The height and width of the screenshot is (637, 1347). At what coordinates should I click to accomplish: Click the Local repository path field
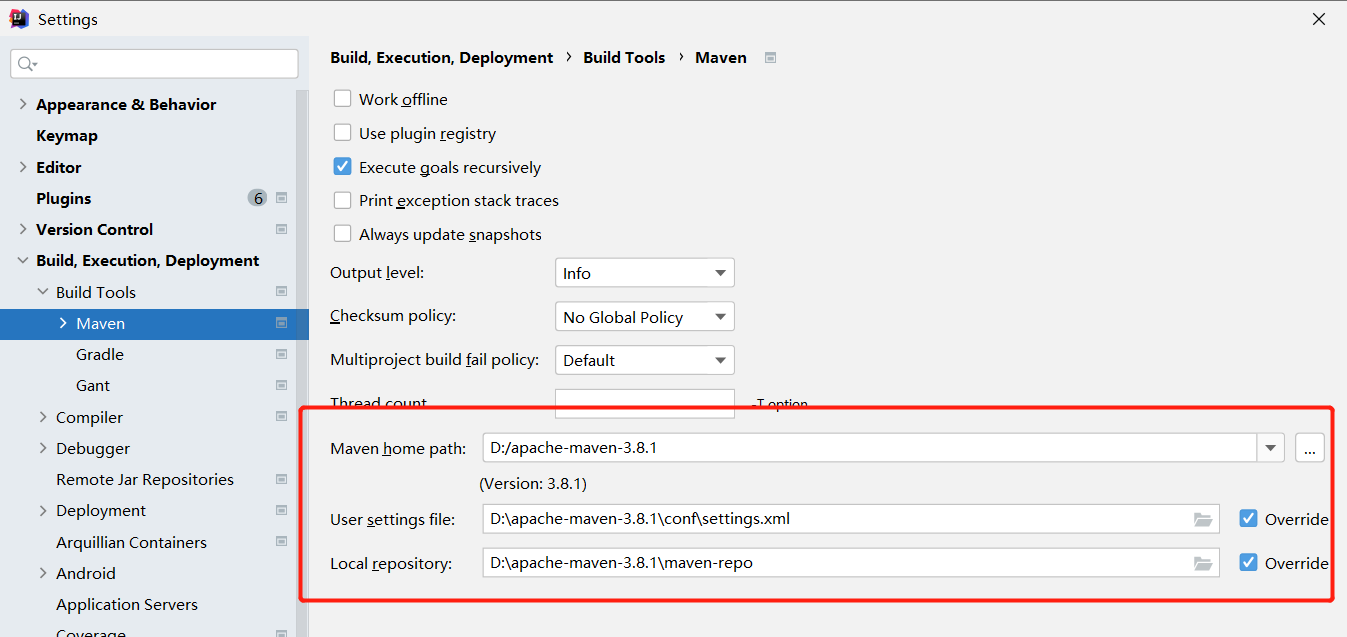[x=851, y=563]
